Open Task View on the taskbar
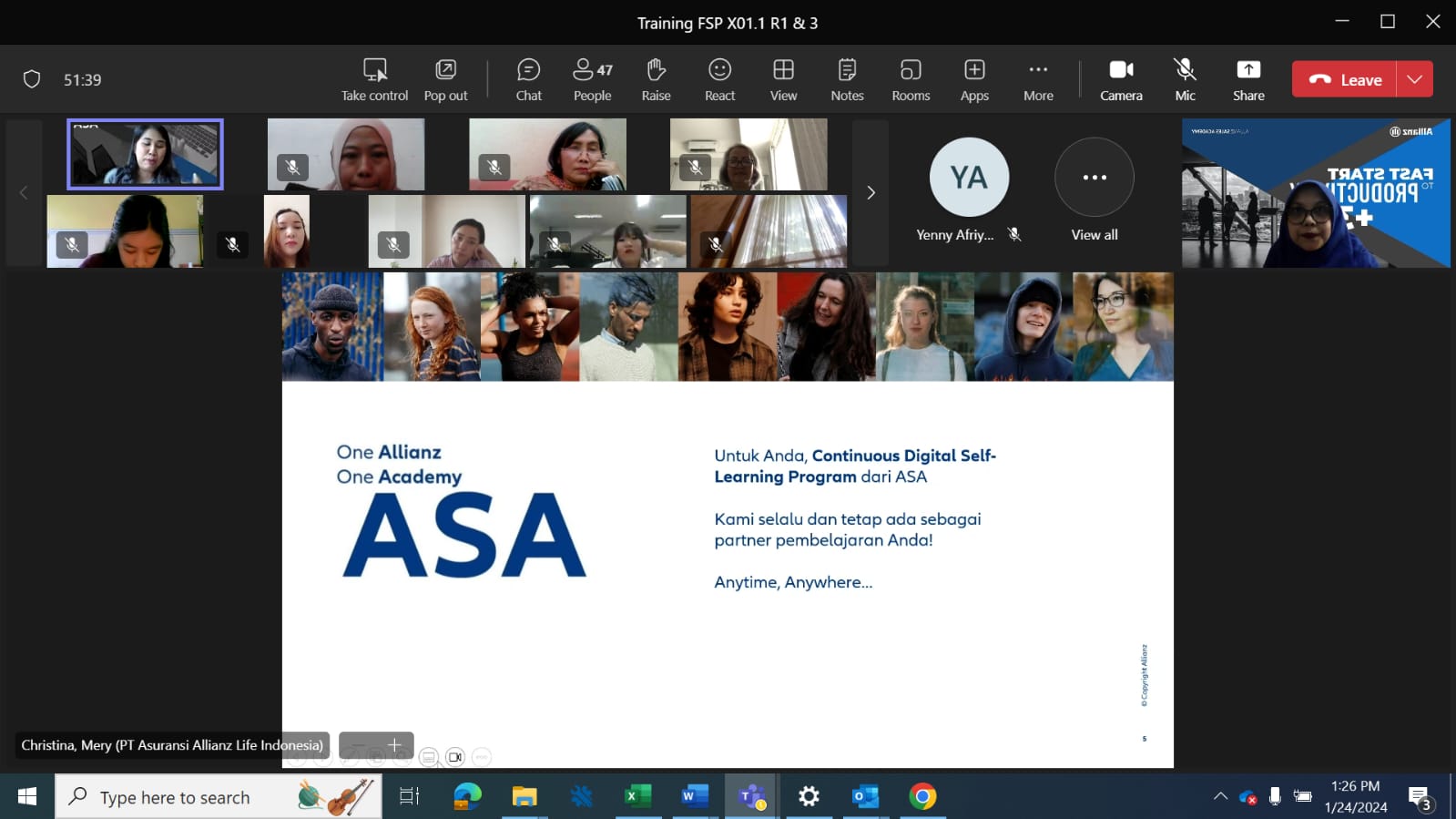Viewport: 1456px width, 819px height. click(410, 797)
